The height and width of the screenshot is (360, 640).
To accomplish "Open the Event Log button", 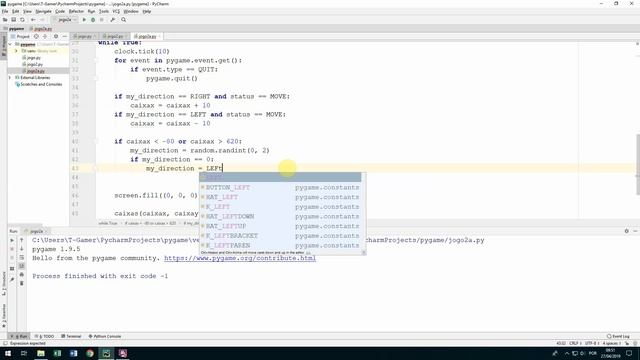I will (x=618, y=336).
